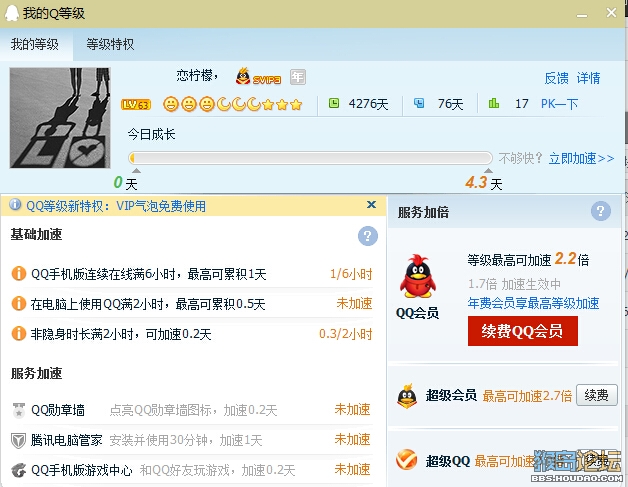Minimize the 我的Q等级 window
This screenshot has width=628, height=487.
(x=582, y=14)
